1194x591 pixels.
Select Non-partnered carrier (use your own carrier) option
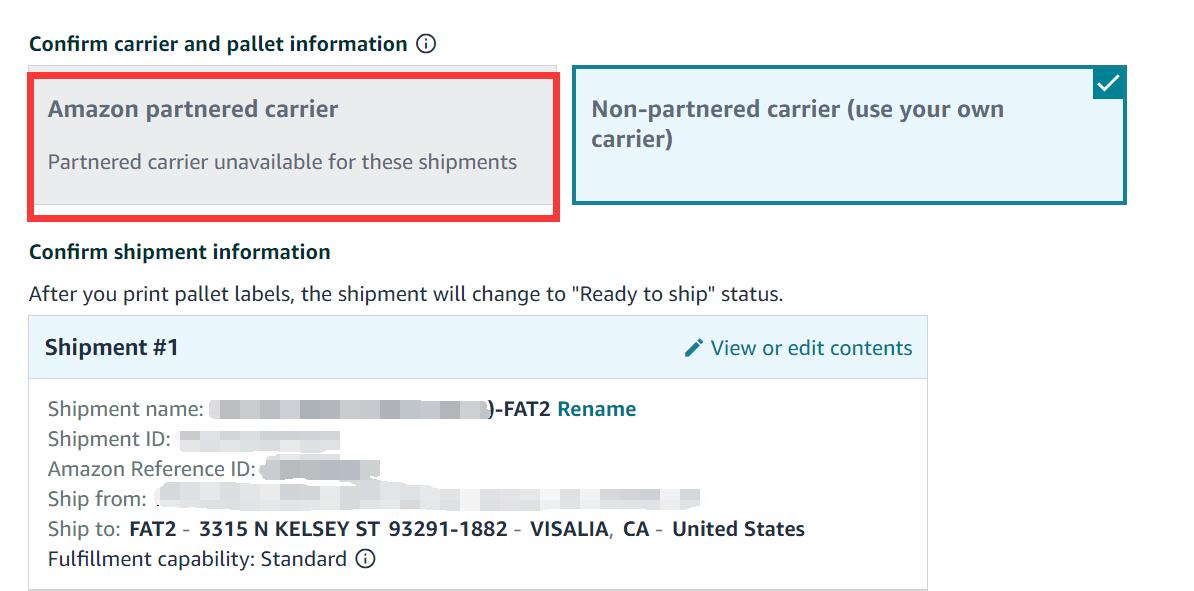[x=849, y=135]
